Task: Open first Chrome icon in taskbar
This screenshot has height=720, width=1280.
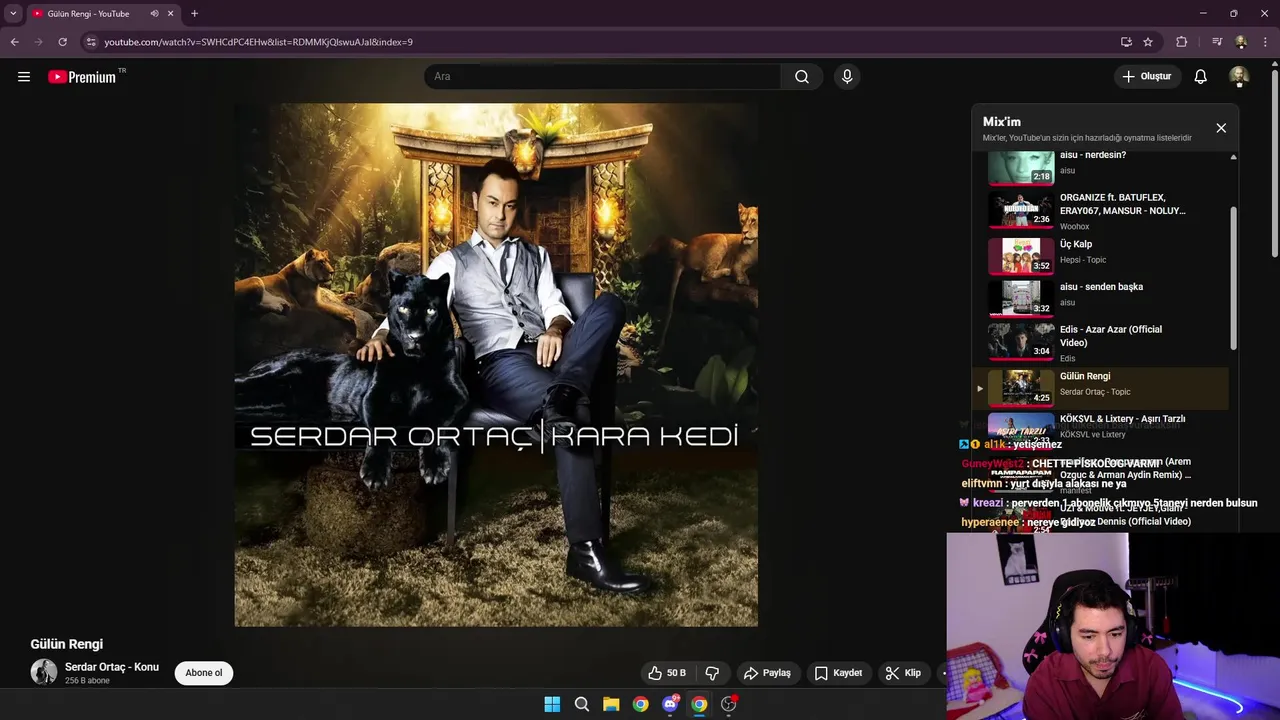Action: click(x=641, y=704)
